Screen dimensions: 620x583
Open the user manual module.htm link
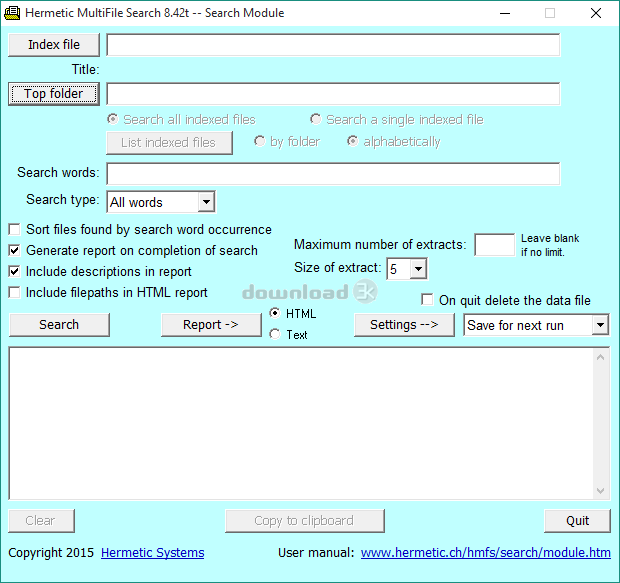(x=486, y=553)
